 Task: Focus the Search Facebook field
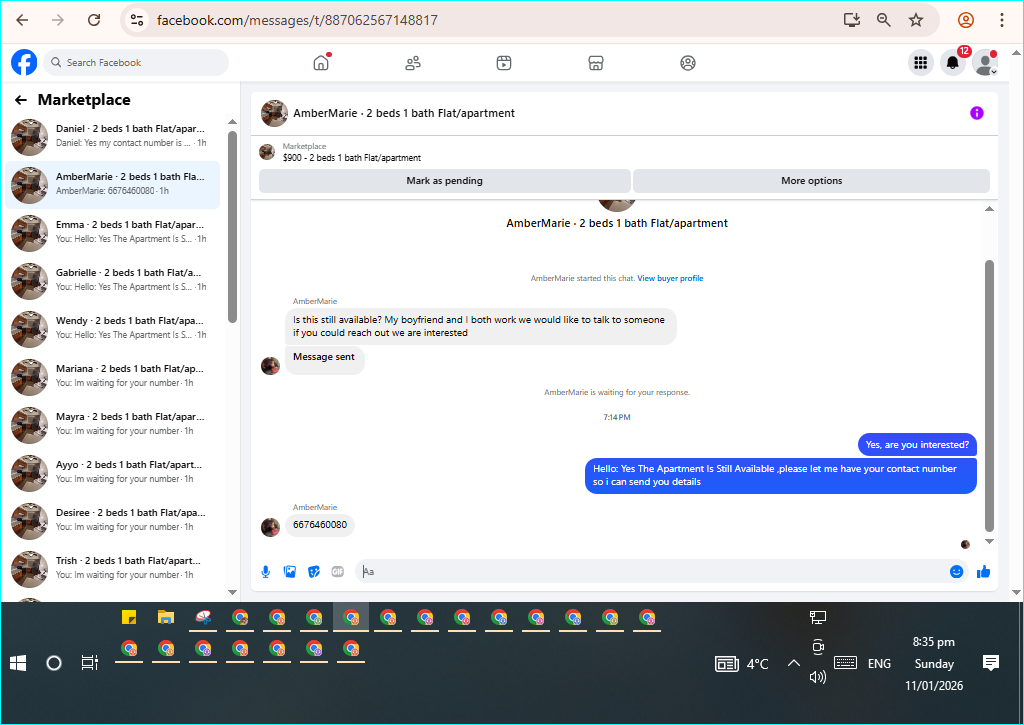pos(136,63)
